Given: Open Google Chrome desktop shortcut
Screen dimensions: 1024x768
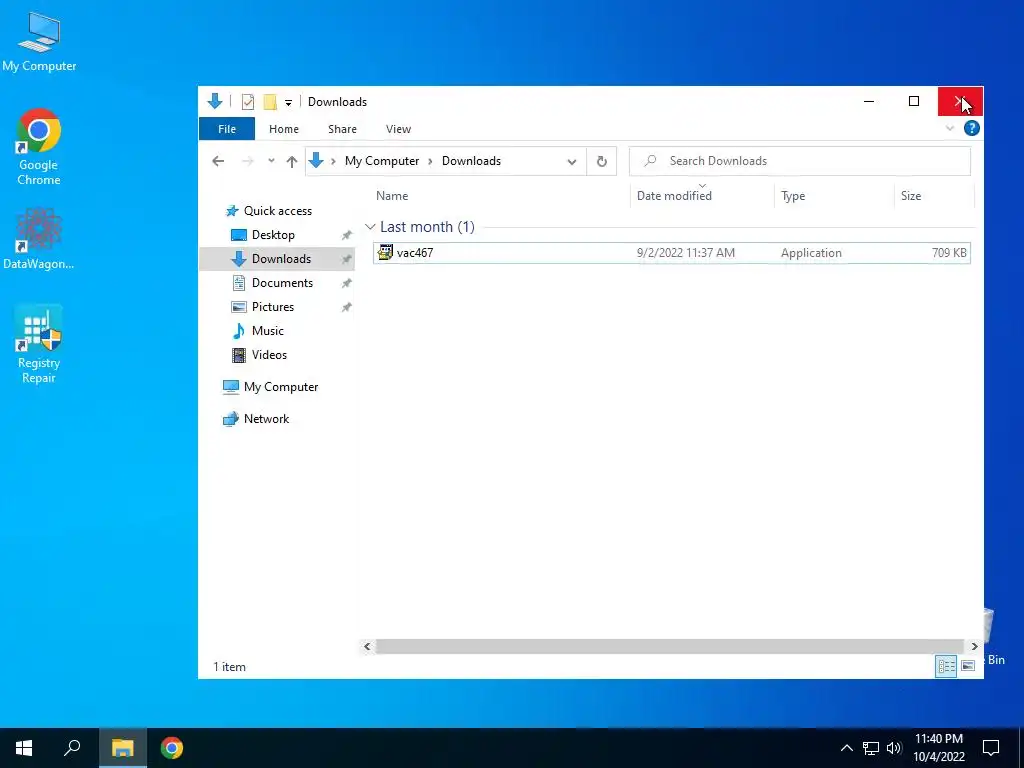Looking at the screenshot, I should (x=39, y=147).
